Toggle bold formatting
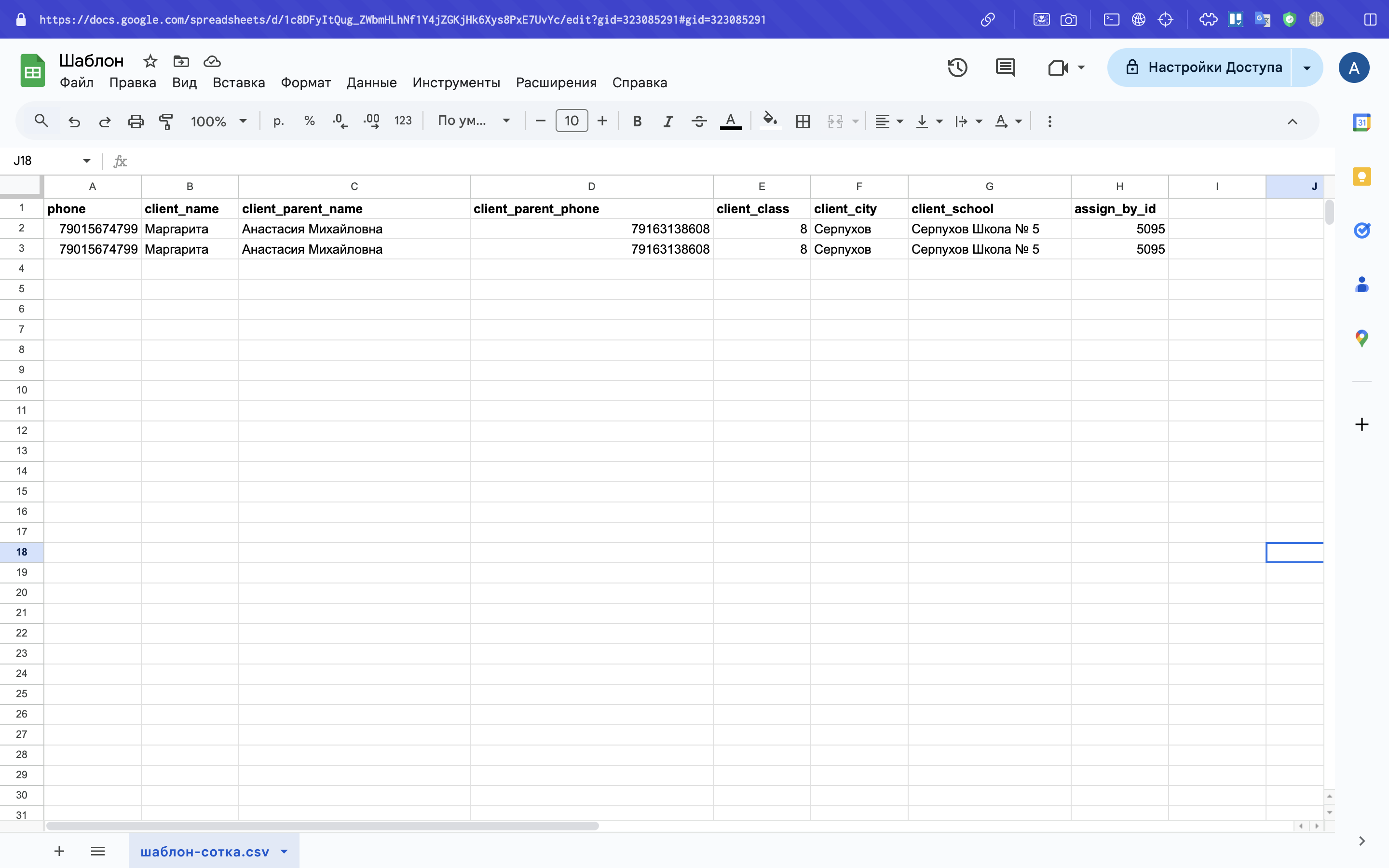 pos(637,121)
